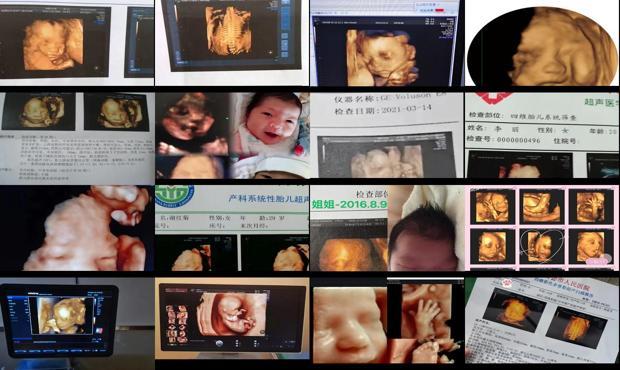Select the early embryo image on the monitor
This screenshot has width=620, height=370.
click(233, 314)
